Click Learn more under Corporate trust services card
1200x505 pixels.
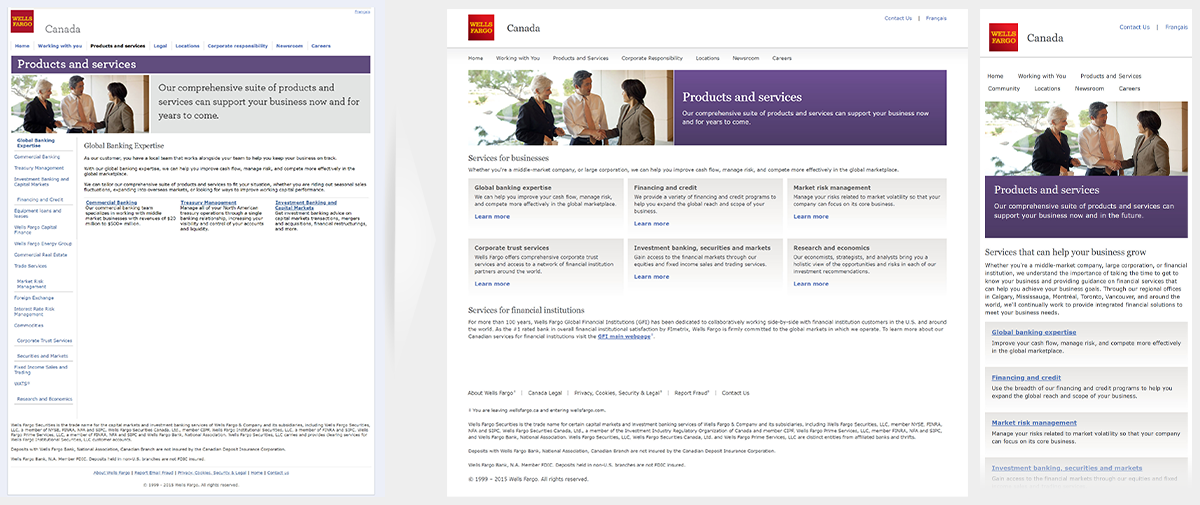[492, 284]
